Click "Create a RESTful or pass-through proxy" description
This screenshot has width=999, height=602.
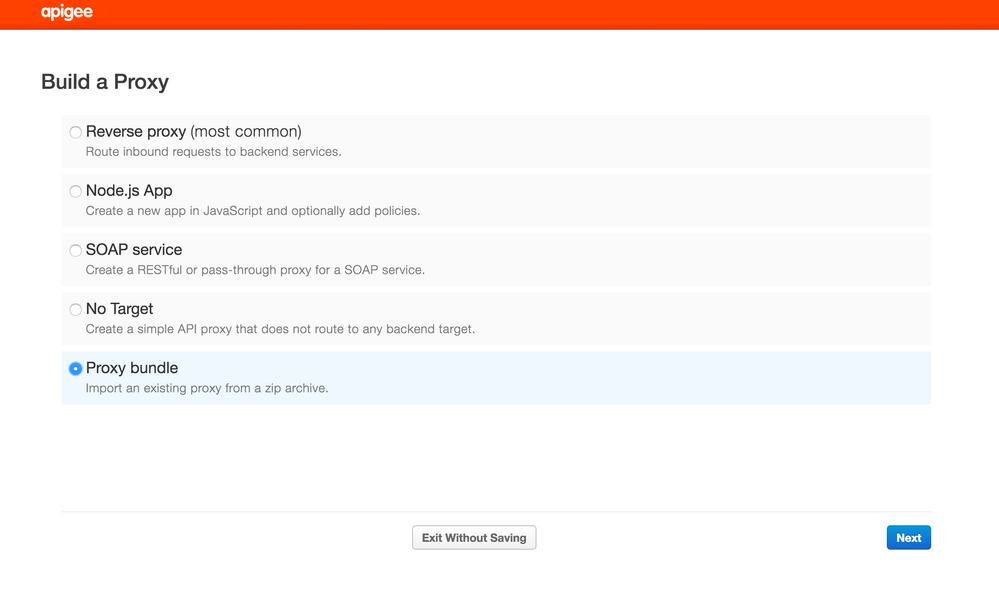[x=255, y=270]
